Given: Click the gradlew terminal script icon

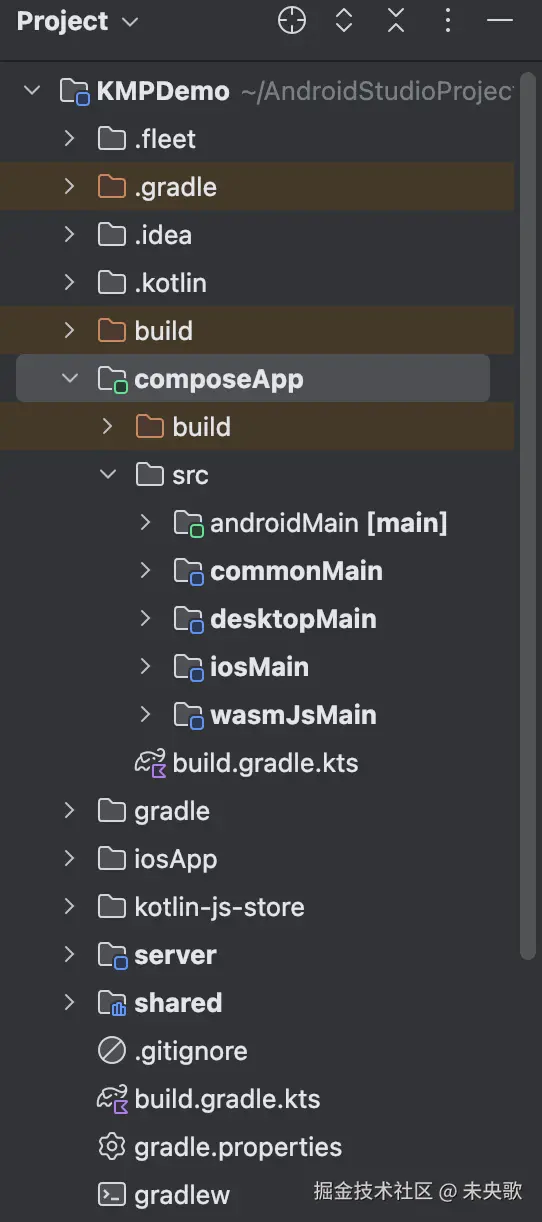Looking at the screenshot, I should pos(111,1195).
